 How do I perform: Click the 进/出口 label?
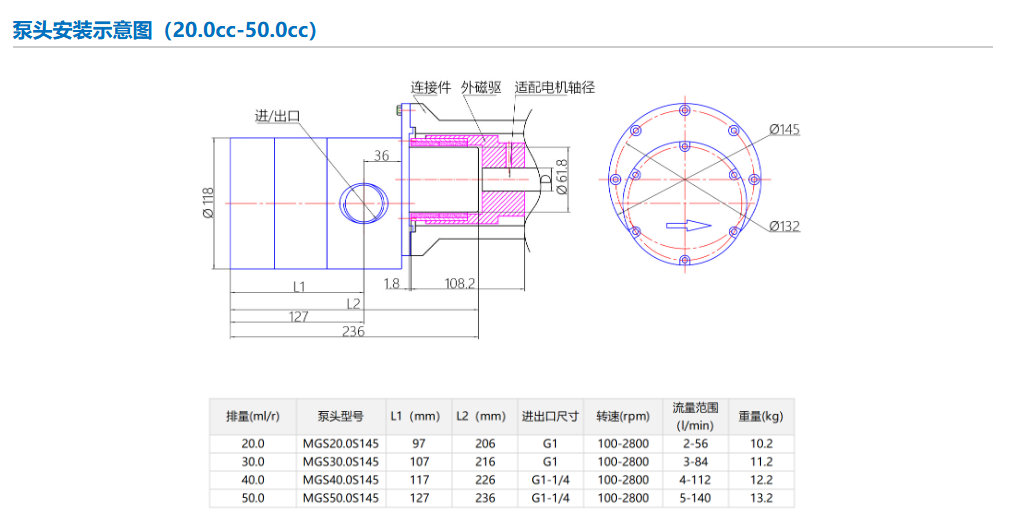(277, 116)
